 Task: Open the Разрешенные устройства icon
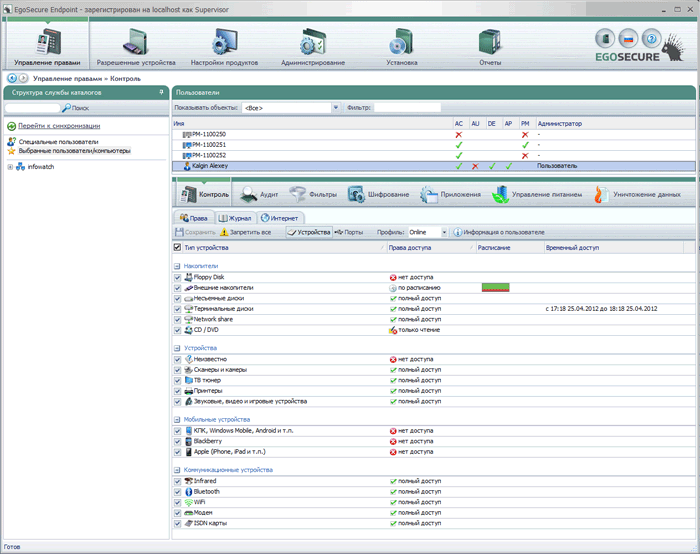[135, 42]
